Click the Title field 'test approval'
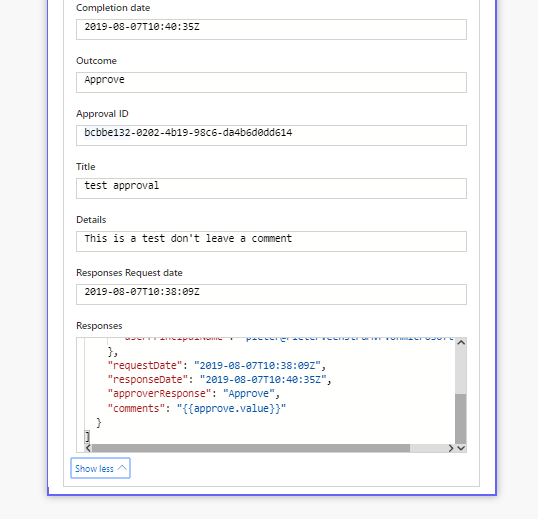This screenshot has width=538, height=519. [x=271, y=188]
